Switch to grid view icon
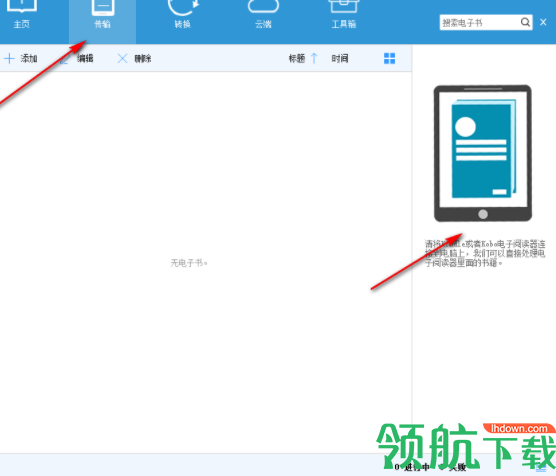 coord(389,59)
